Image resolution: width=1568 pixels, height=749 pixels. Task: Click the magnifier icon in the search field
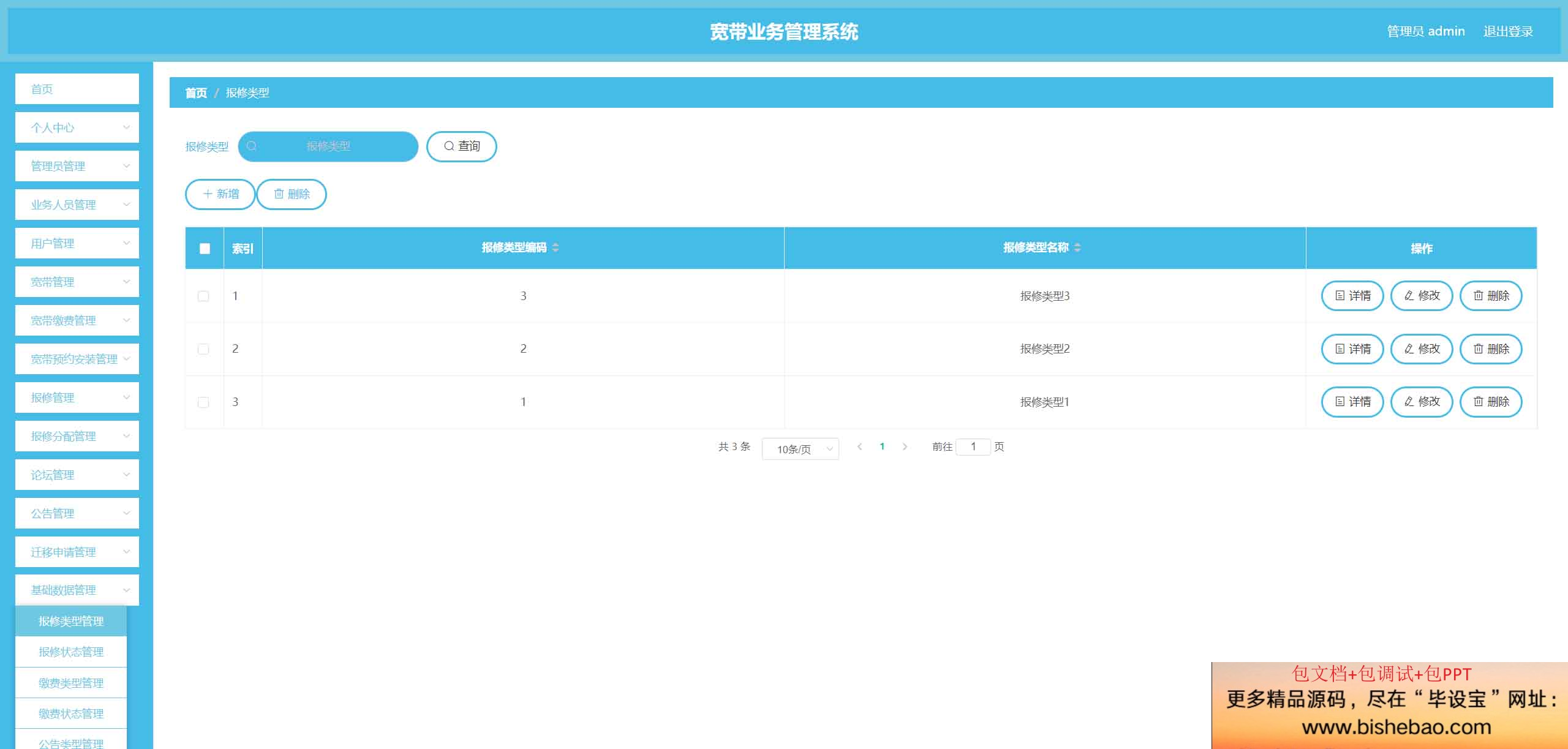[251, 146]
